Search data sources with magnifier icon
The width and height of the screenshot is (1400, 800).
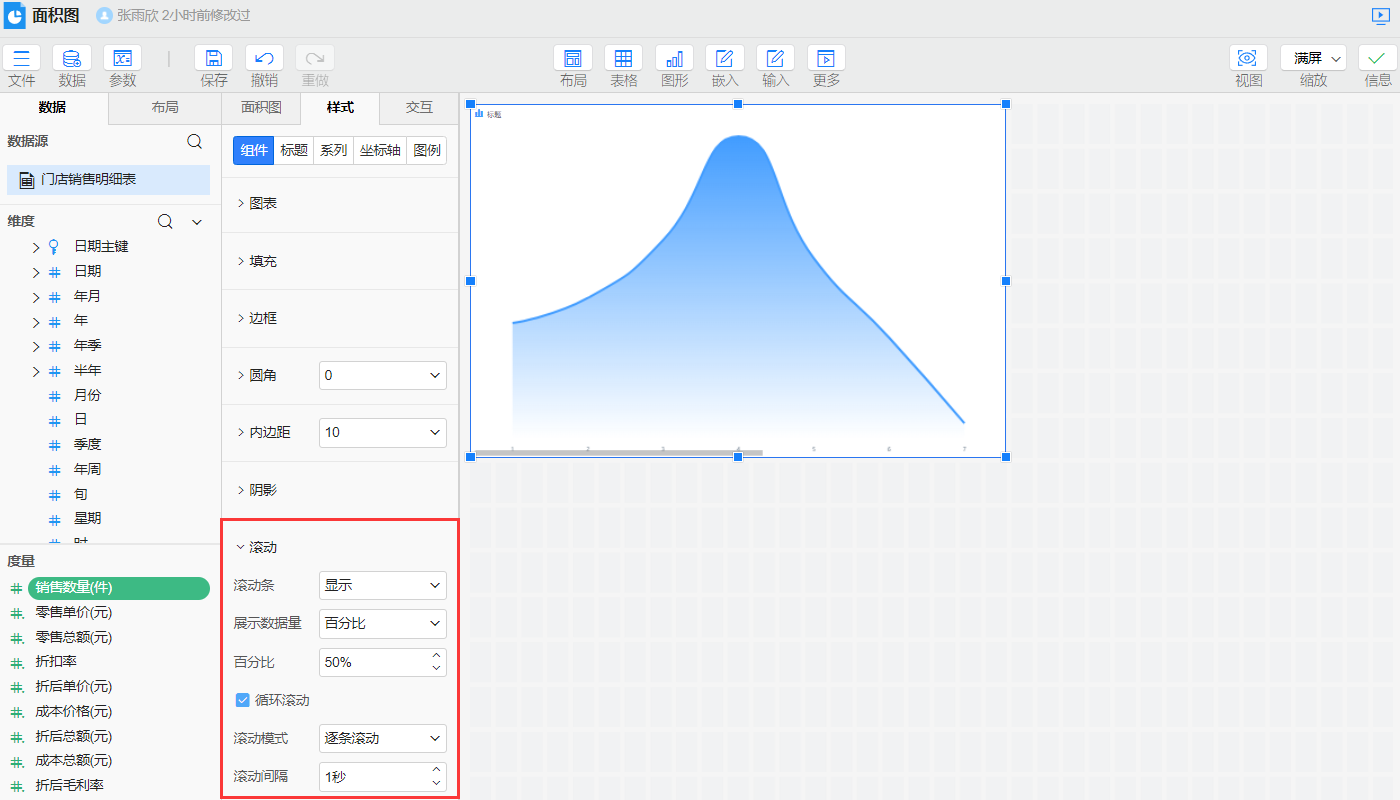click(195, 142)
